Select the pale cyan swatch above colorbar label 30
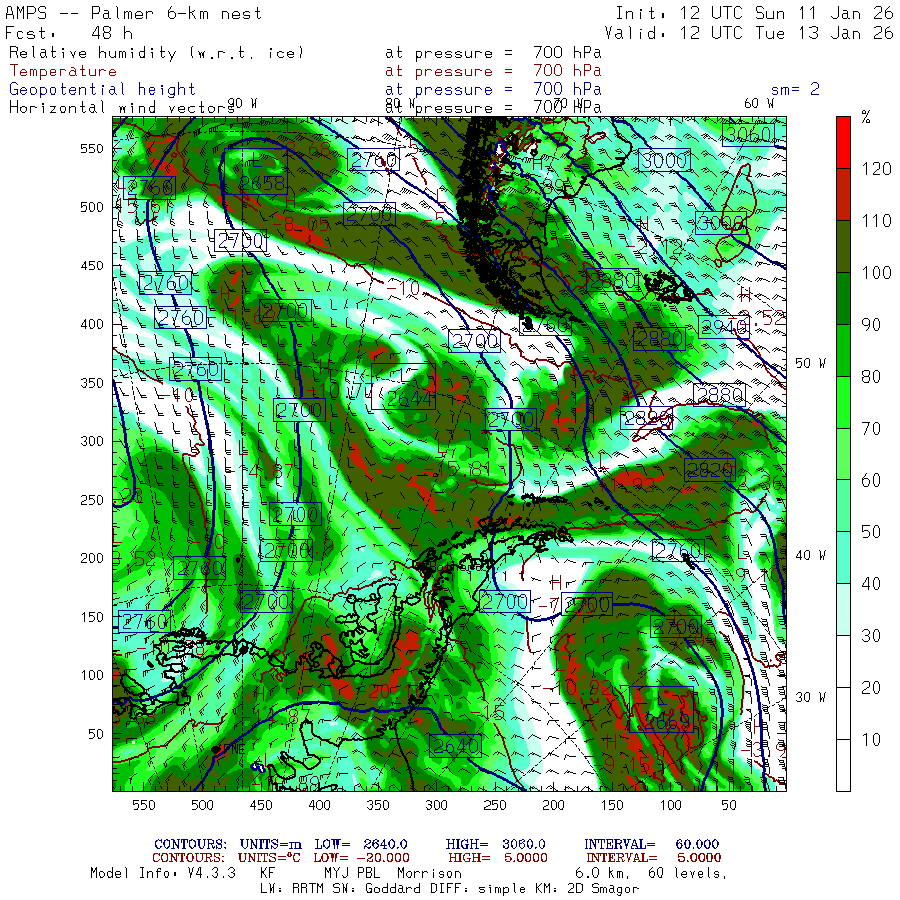Screen dimensions: 900x900 (845, 609)
